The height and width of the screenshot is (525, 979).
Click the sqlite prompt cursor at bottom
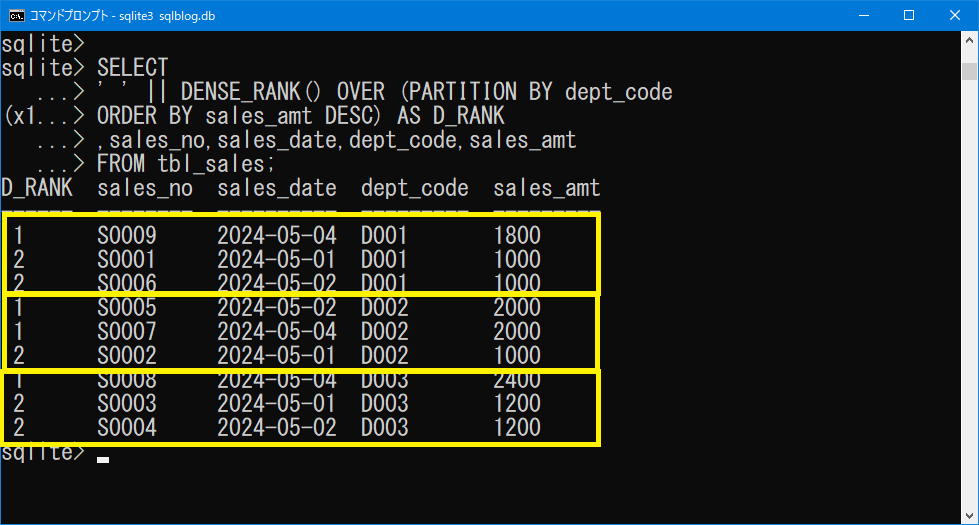pos(103,460)
